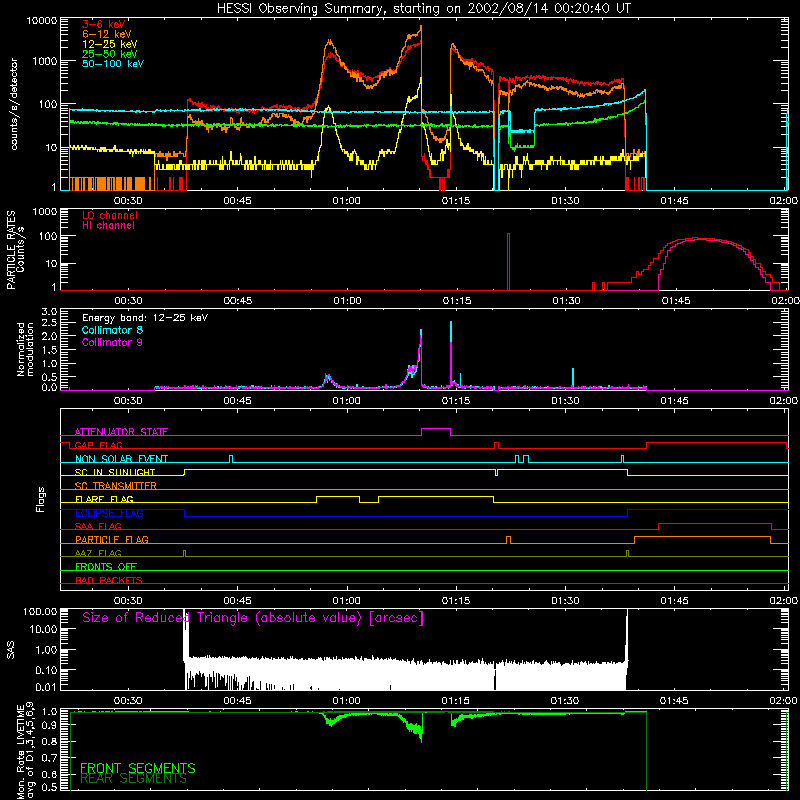Click the 0.5 tick on the livetime axis
Viewport: 800px width, 800px height.
[x=49, y=787]
